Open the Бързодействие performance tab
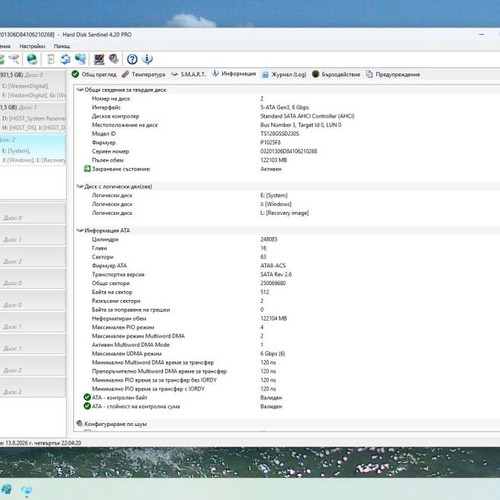 pos(336,74)
